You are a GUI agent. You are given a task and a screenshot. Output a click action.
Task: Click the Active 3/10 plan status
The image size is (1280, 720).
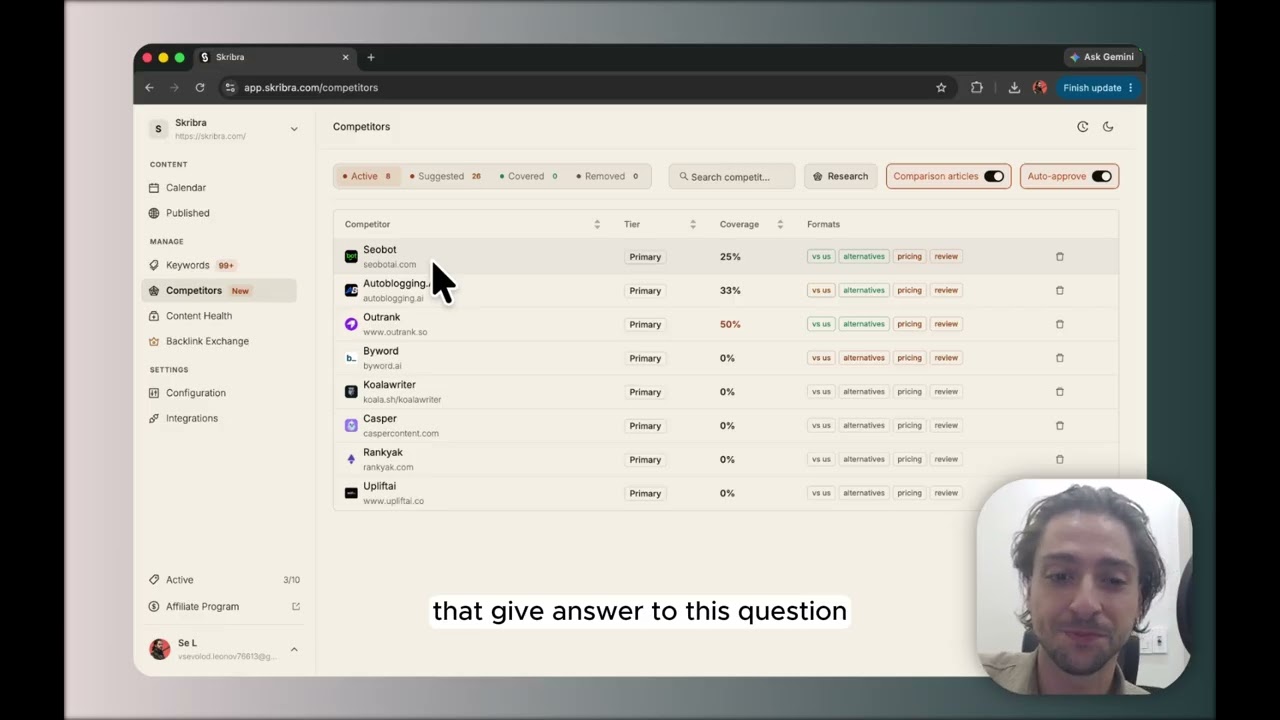223,580
